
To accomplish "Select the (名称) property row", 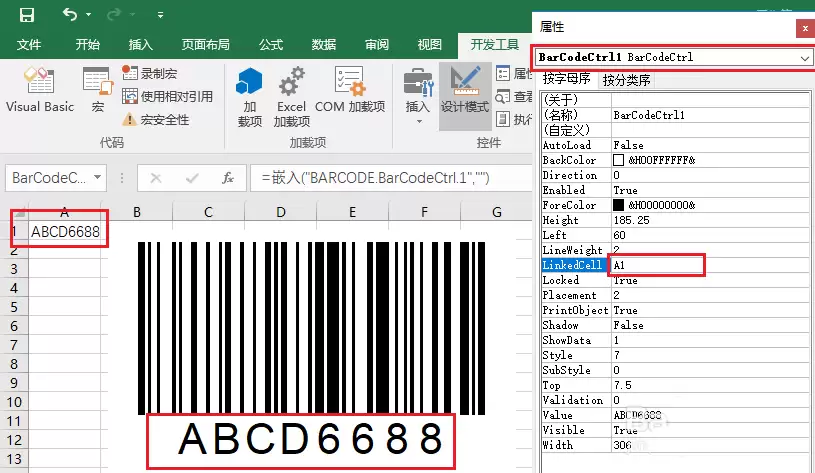I will tap(675, 115).
